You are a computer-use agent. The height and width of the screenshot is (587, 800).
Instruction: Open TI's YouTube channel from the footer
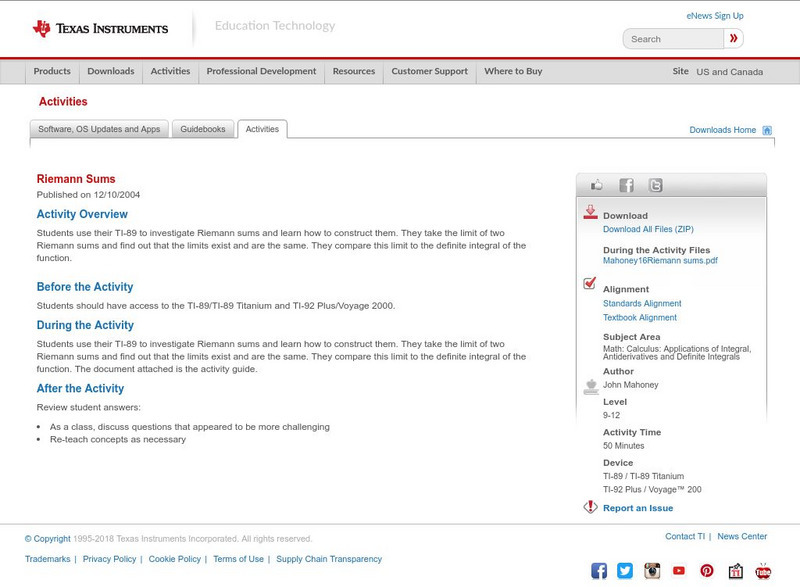tap(679, 570)
